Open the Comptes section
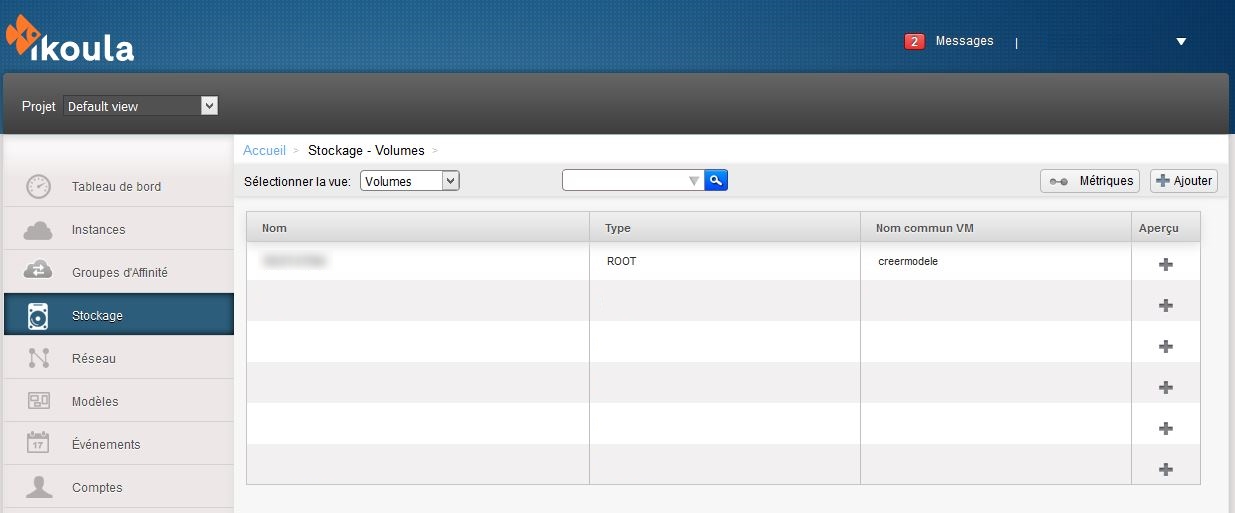The height and width of the screenshot is (513, 1235). tap(118, 487)
